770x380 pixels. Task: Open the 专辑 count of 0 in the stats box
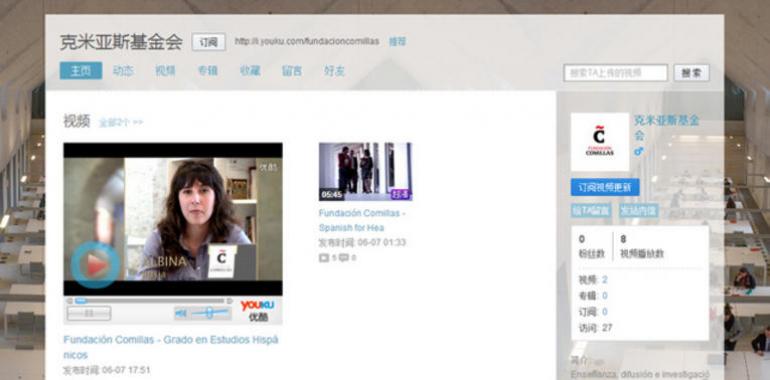[x=605, y=296]
